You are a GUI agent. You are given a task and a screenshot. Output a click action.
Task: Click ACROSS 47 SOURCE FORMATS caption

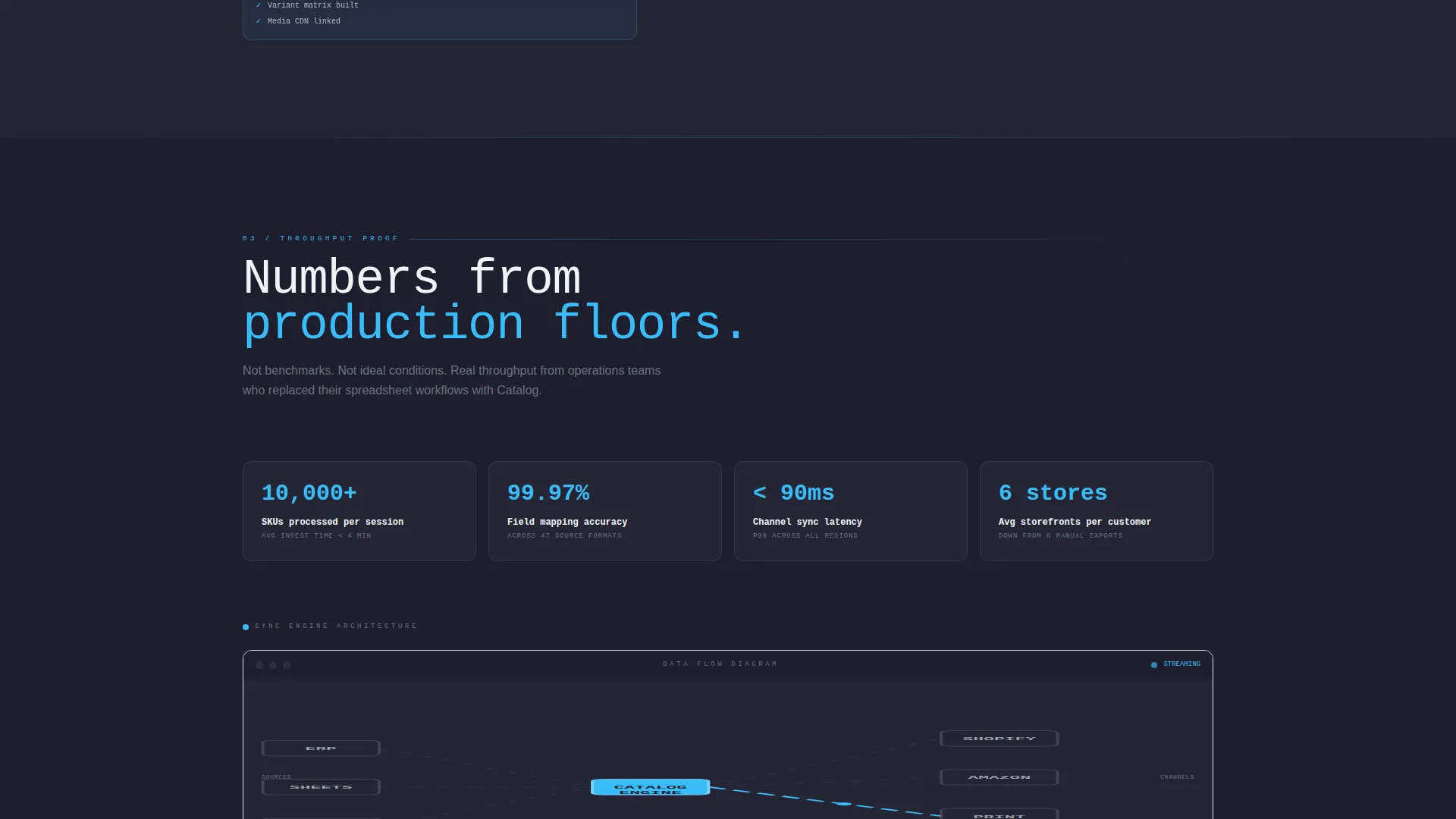(564, 536)
